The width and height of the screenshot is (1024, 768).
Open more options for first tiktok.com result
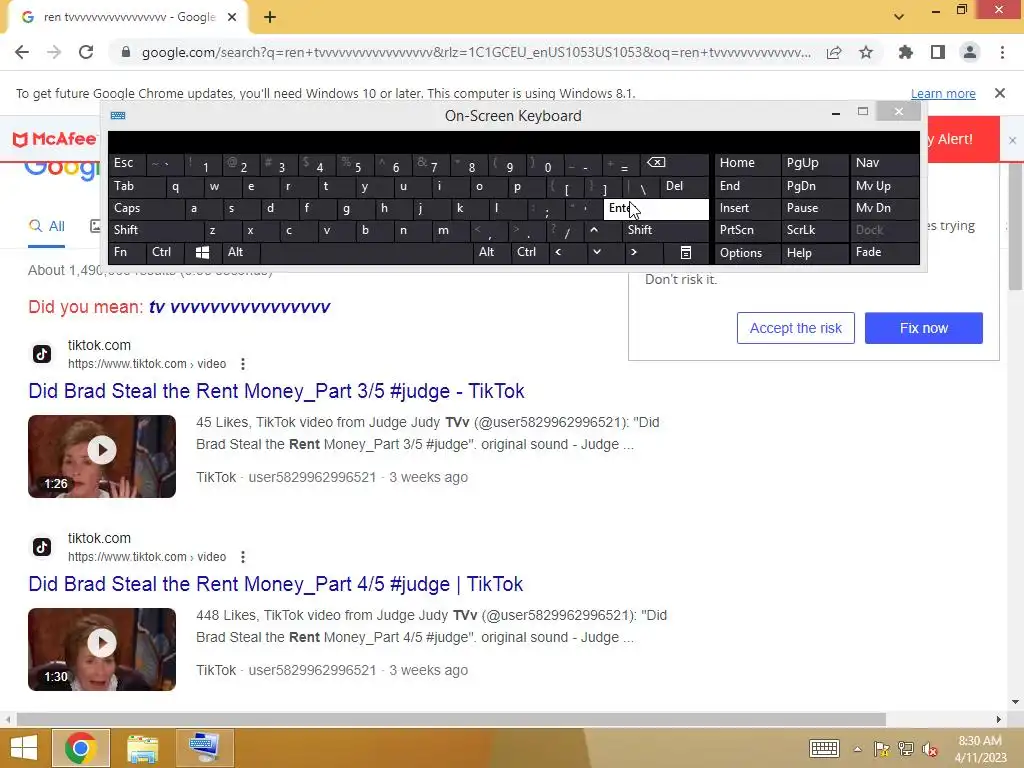243,364
